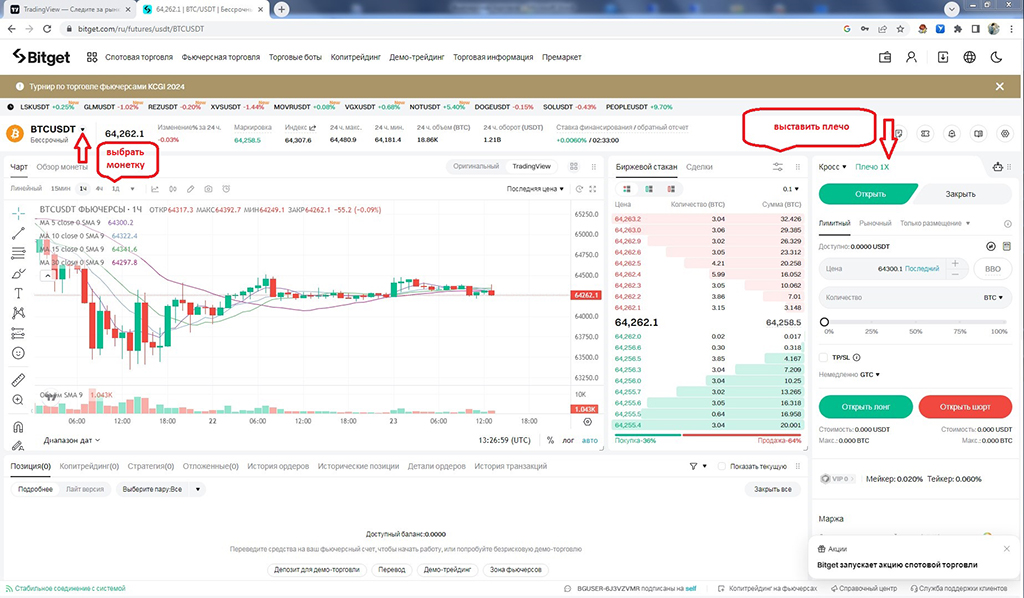This screenshot has height=598, width=1024.
Task: Switch to 'Обзор монеты' tab
Action: pyautogui.click(x=62, y=167)
